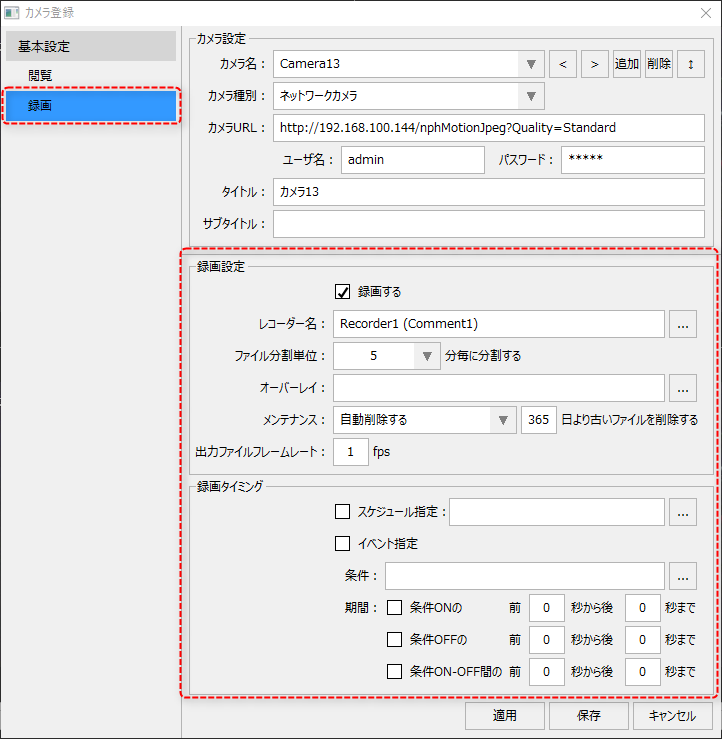Click the previous camera arrow button
722x739 pixels.
[563, 64]
